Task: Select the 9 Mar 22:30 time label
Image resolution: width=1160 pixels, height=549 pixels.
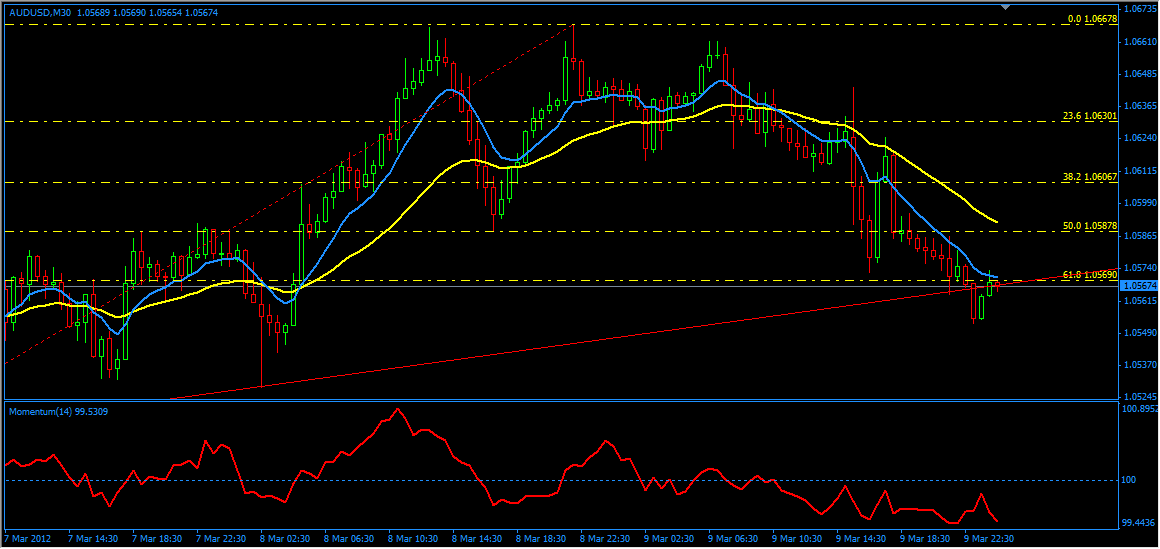Action: pyautogui.click(x=989, y=537)
